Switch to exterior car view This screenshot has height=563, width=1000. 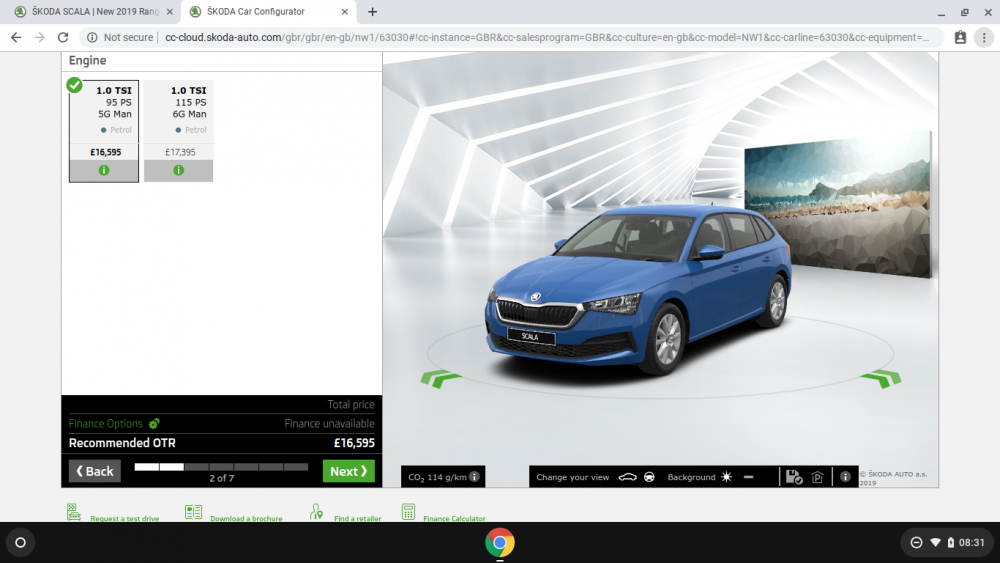pyautogui.click(x=628, y=477)
